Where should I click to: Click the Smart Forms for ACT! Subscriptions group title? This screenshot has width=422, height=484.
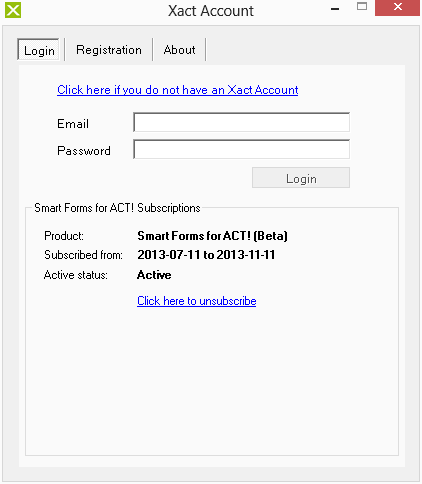click(117, 208)
